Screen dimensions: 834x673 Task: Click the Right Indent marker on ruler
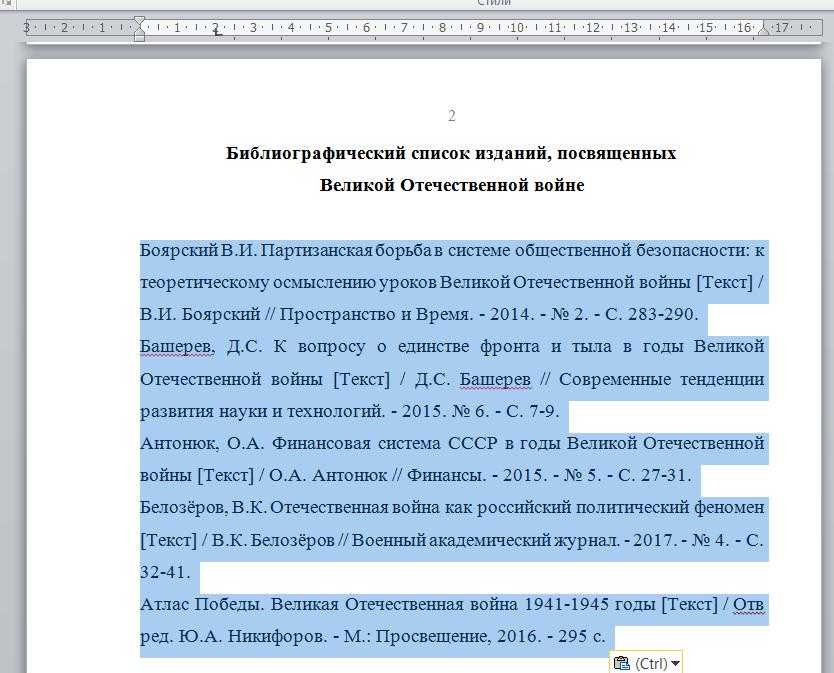(763, 31)
